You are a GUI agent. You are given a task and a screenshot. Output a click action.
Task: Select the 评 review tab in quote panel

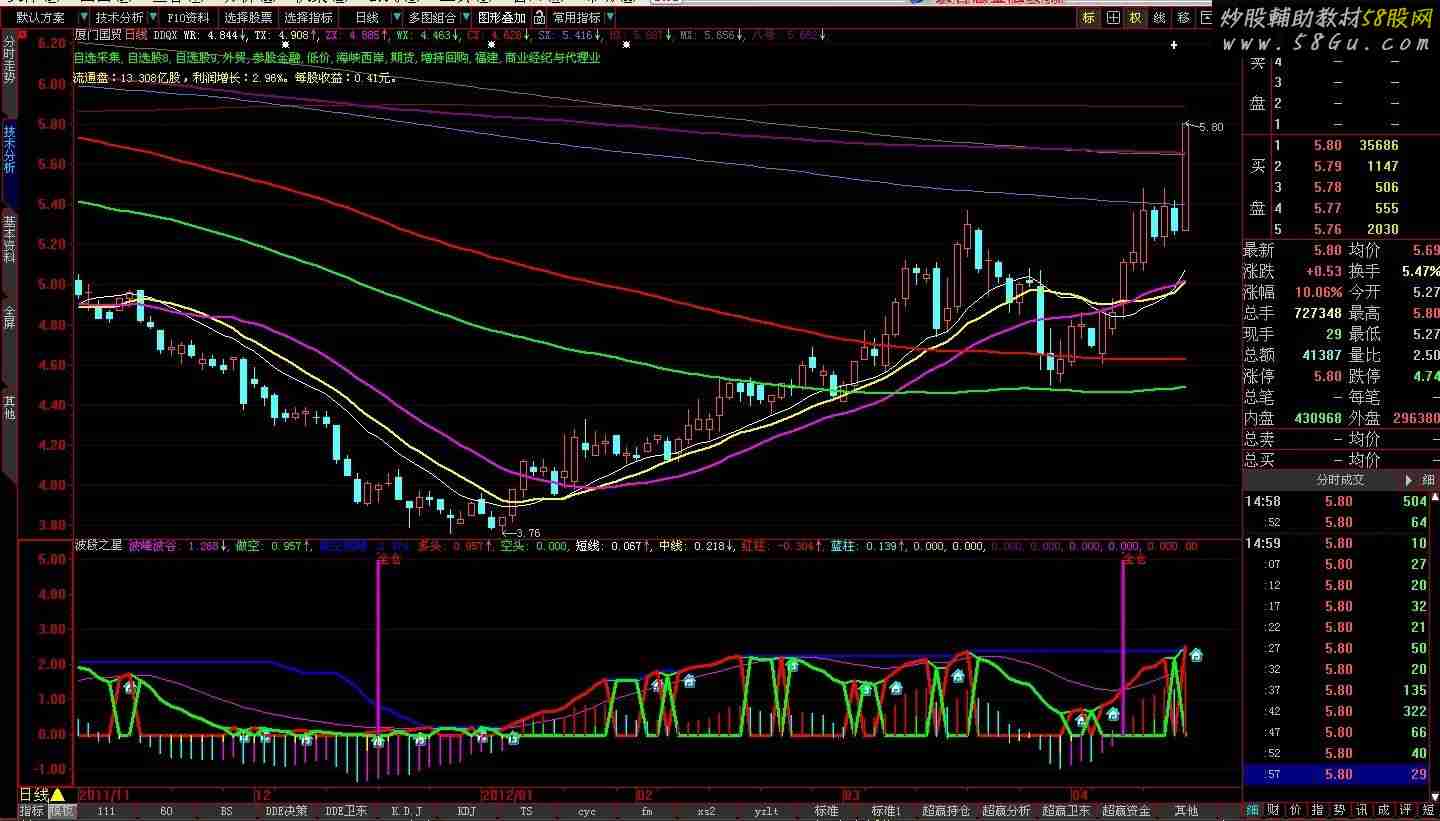1407,810
